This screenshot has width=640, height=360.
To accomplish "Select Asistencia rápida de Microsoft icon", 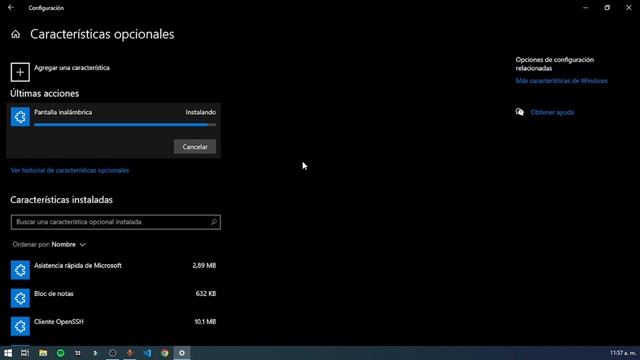I will (20, 270).
